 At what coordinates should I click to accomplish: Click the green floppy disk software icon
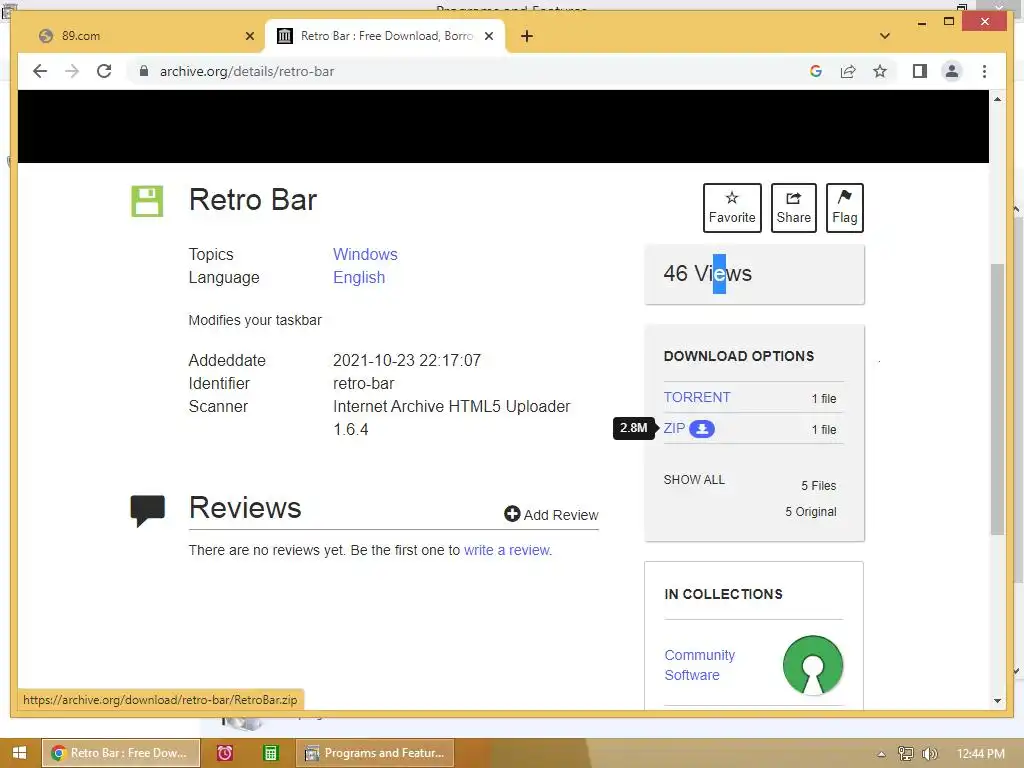[147, 201]
